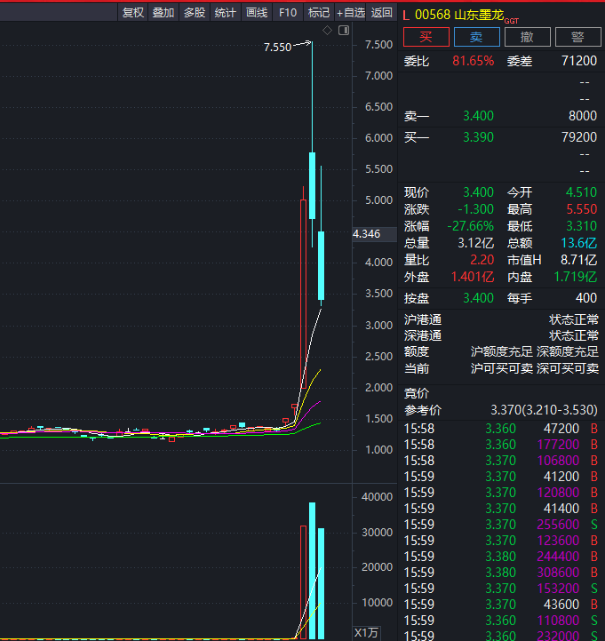This screenshot has height=641, width=605.
Task: Click the X1万 volume unit label
Action: pos(366,632)
